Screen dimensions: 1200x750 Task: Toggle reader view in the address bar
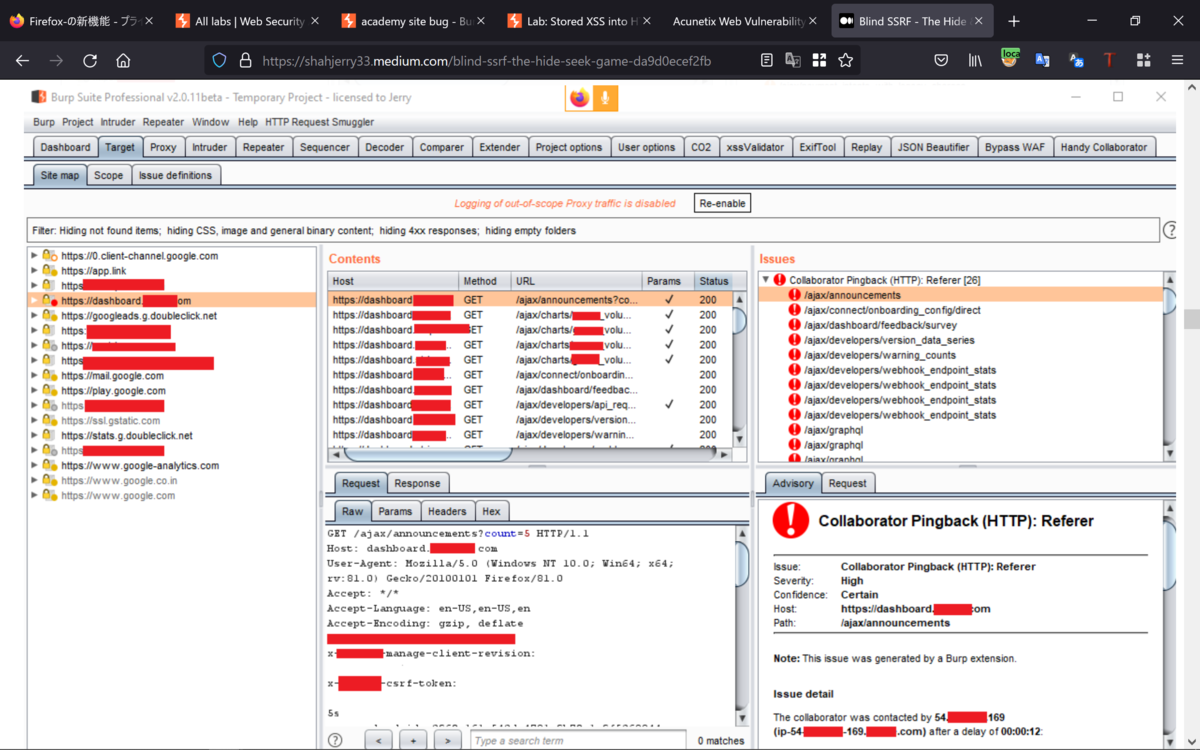point(767,61)
